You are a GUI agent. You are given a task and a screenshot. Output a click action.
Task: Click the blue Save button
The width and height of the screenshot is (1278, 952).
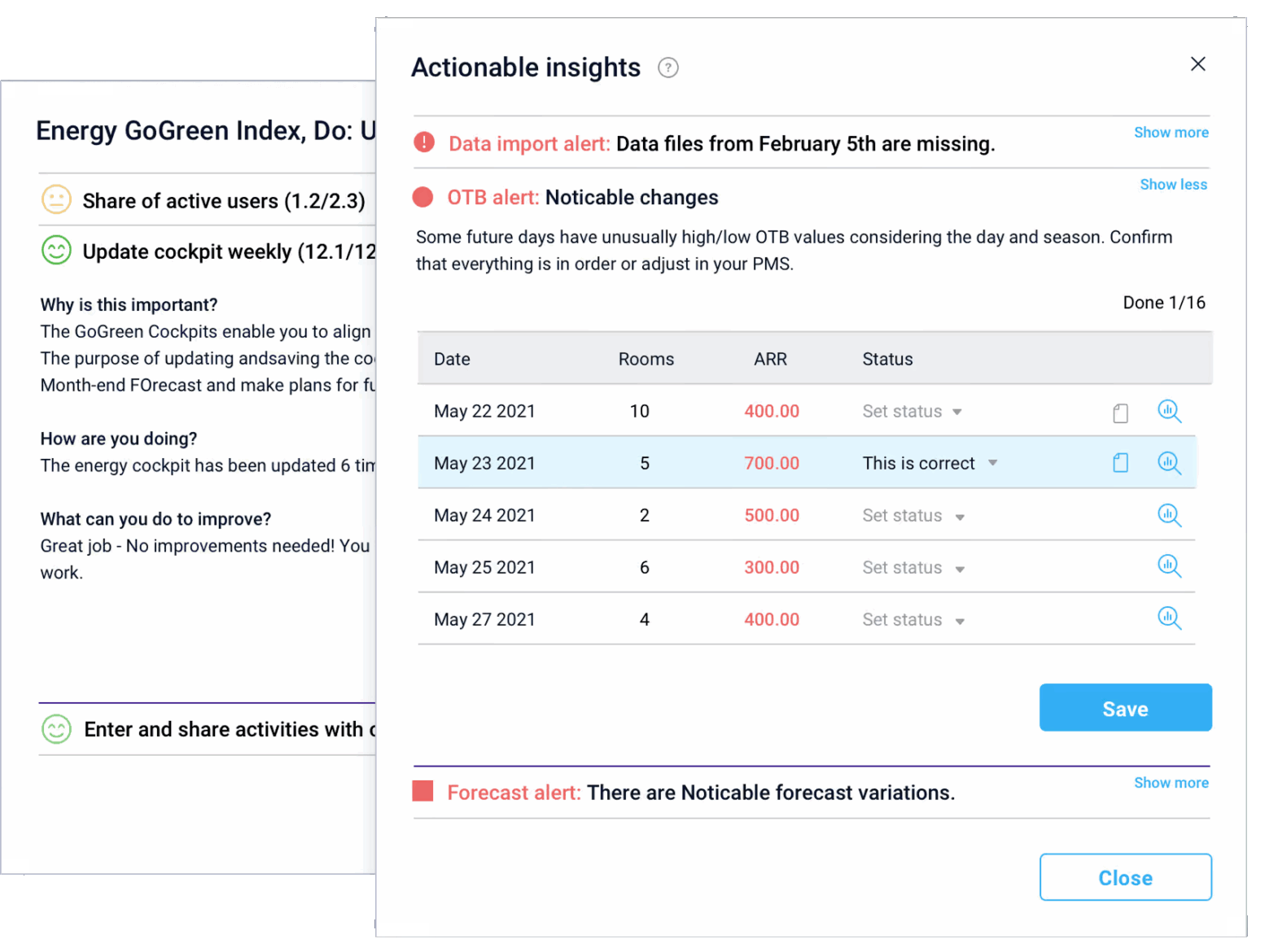[1125, 708]
